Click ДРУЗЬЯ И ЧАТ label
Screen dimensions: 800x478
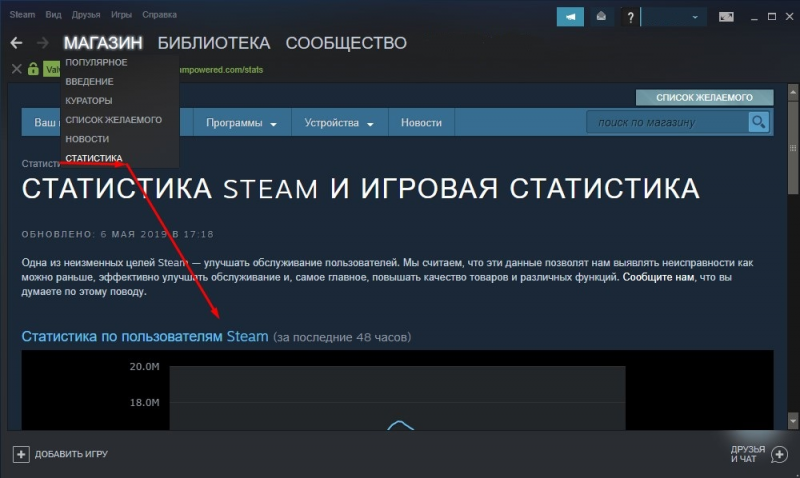[747, 454]
